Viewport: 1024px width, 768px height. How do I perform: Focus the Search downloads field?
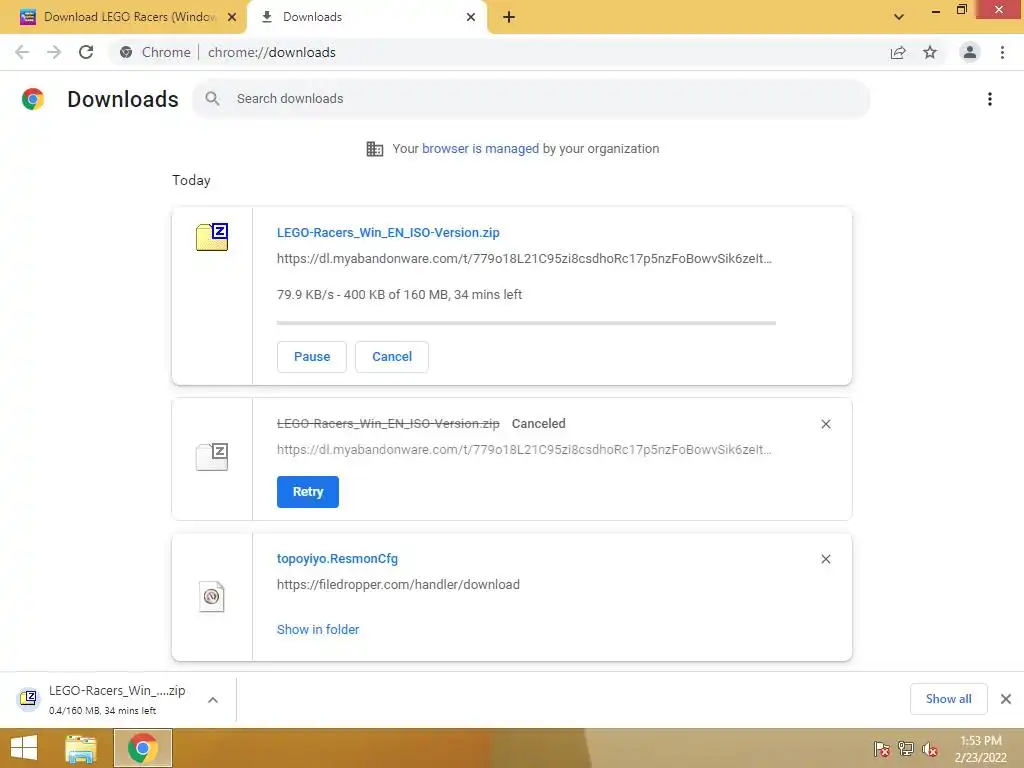pos(531,99)
